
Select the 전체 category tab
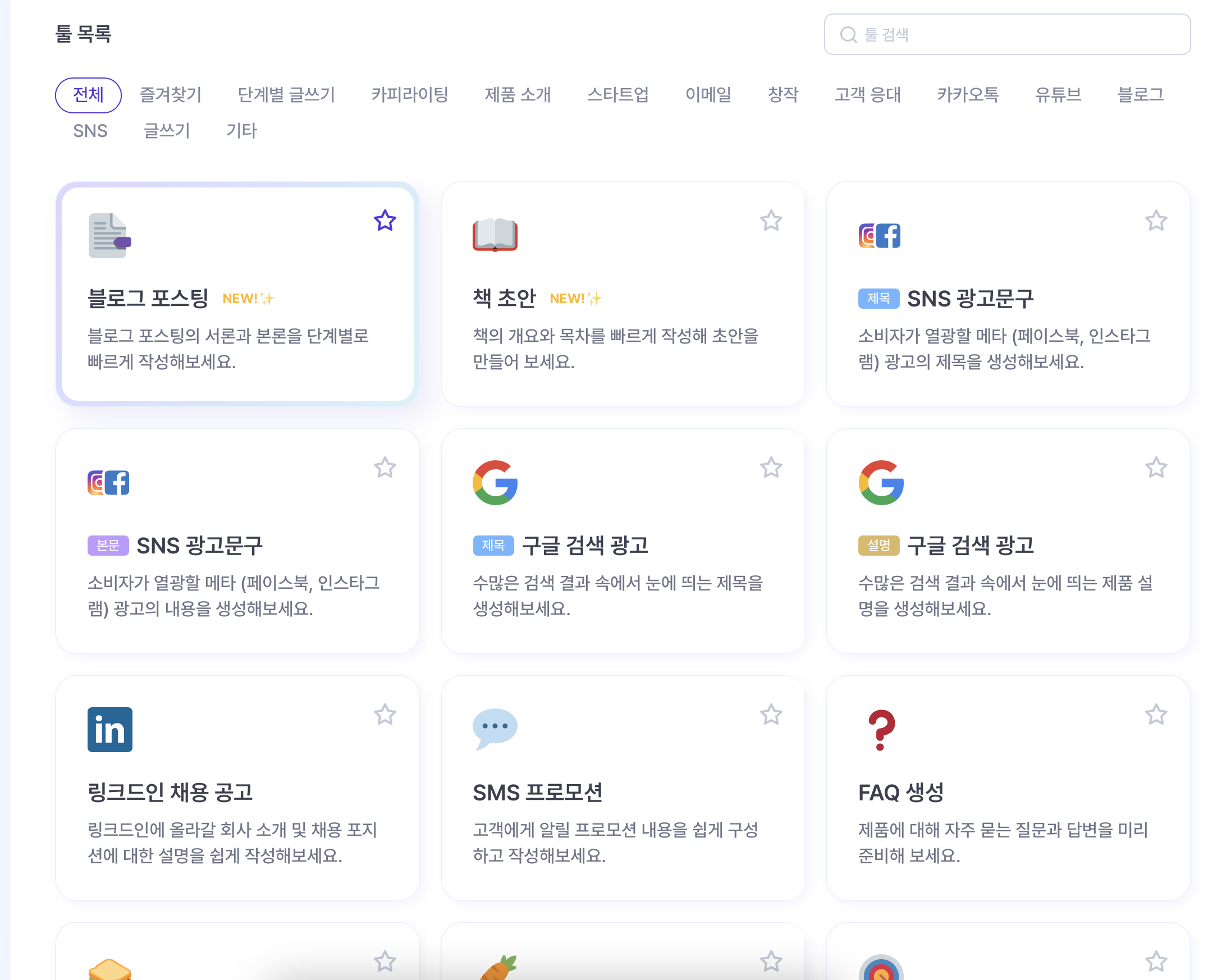pyautogui.click(x=88, y=95)
